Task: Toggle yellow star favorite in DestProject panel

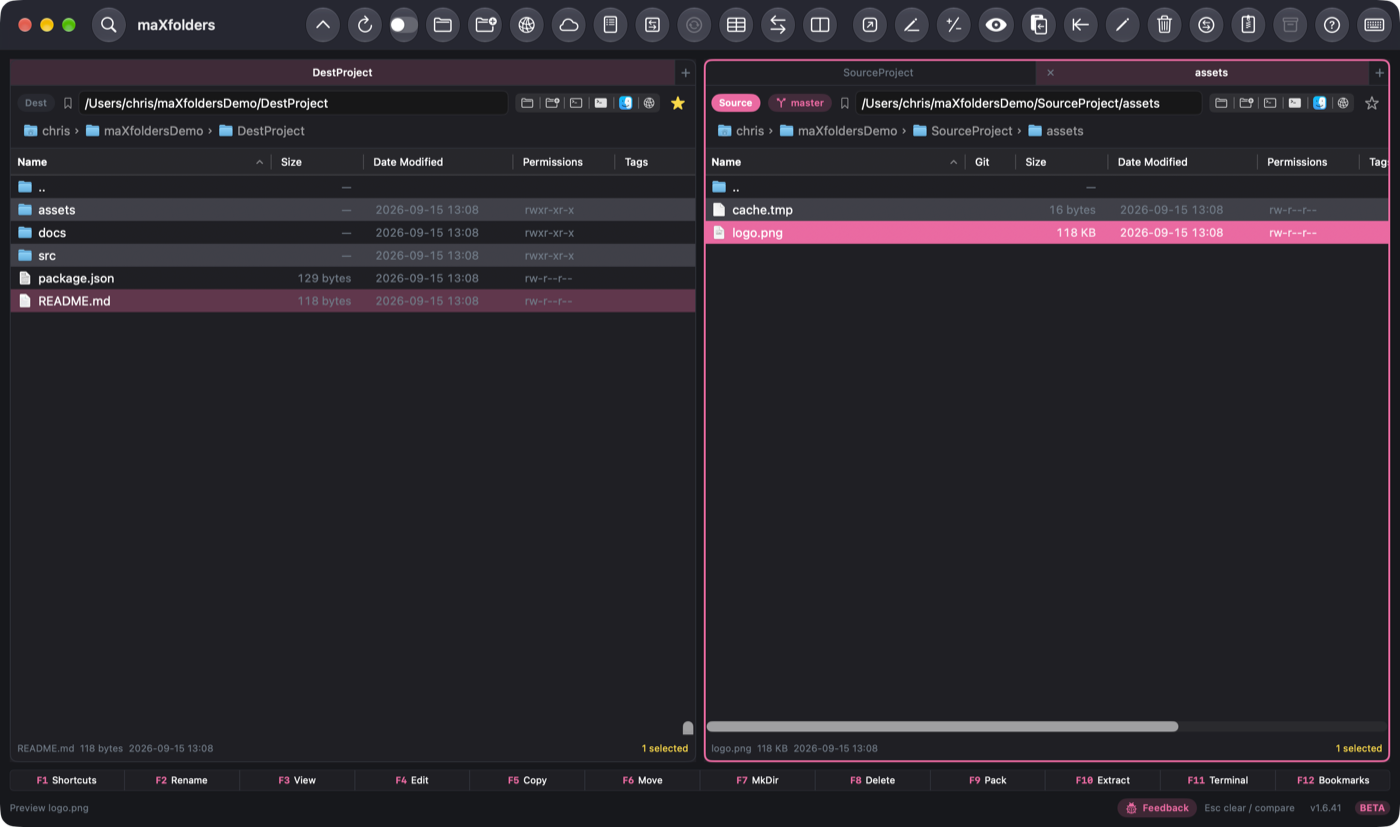Action: point(678,103)
